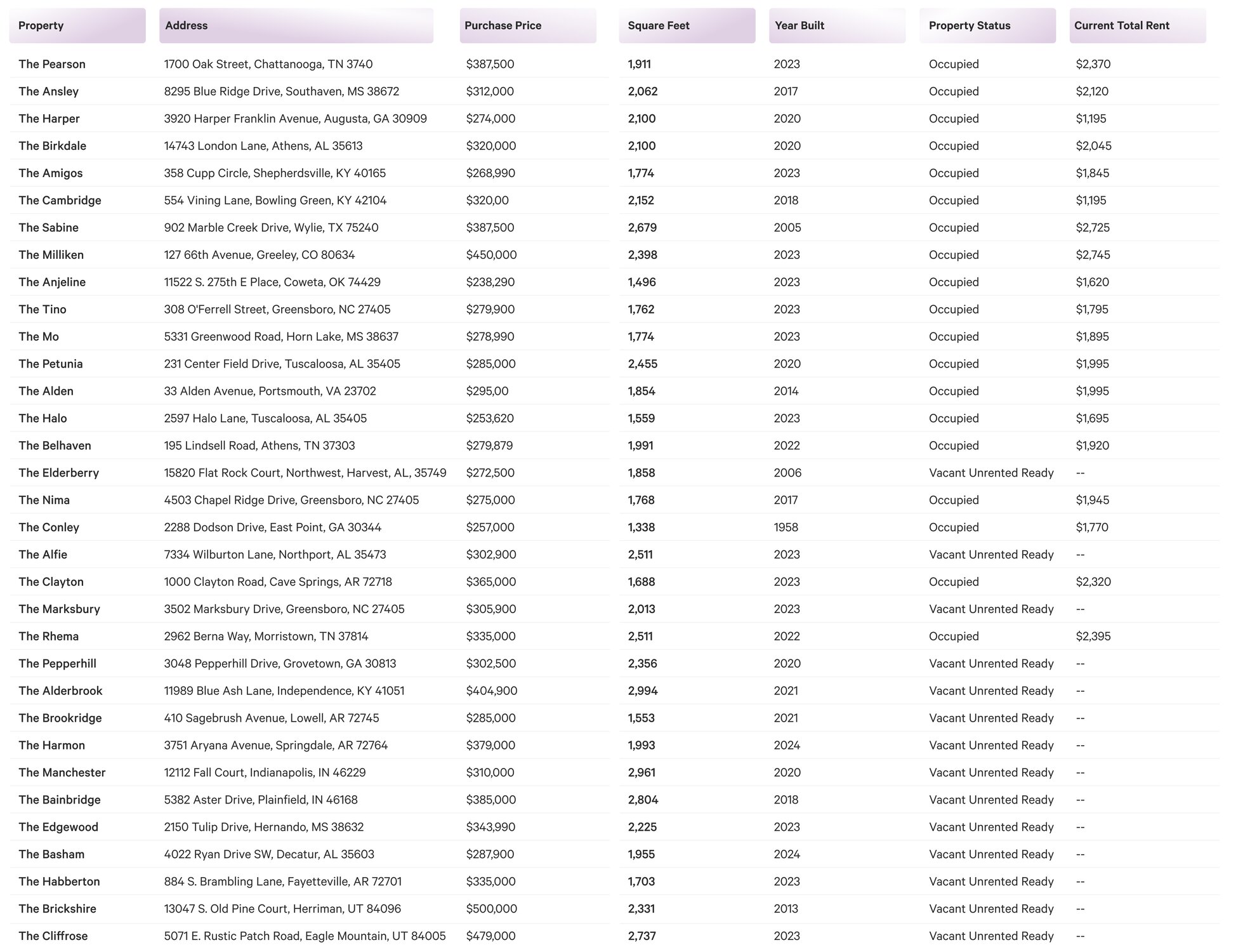
Task: Click The Cliffrose property name
Action: pyautogui.click(x=53, y=936)
